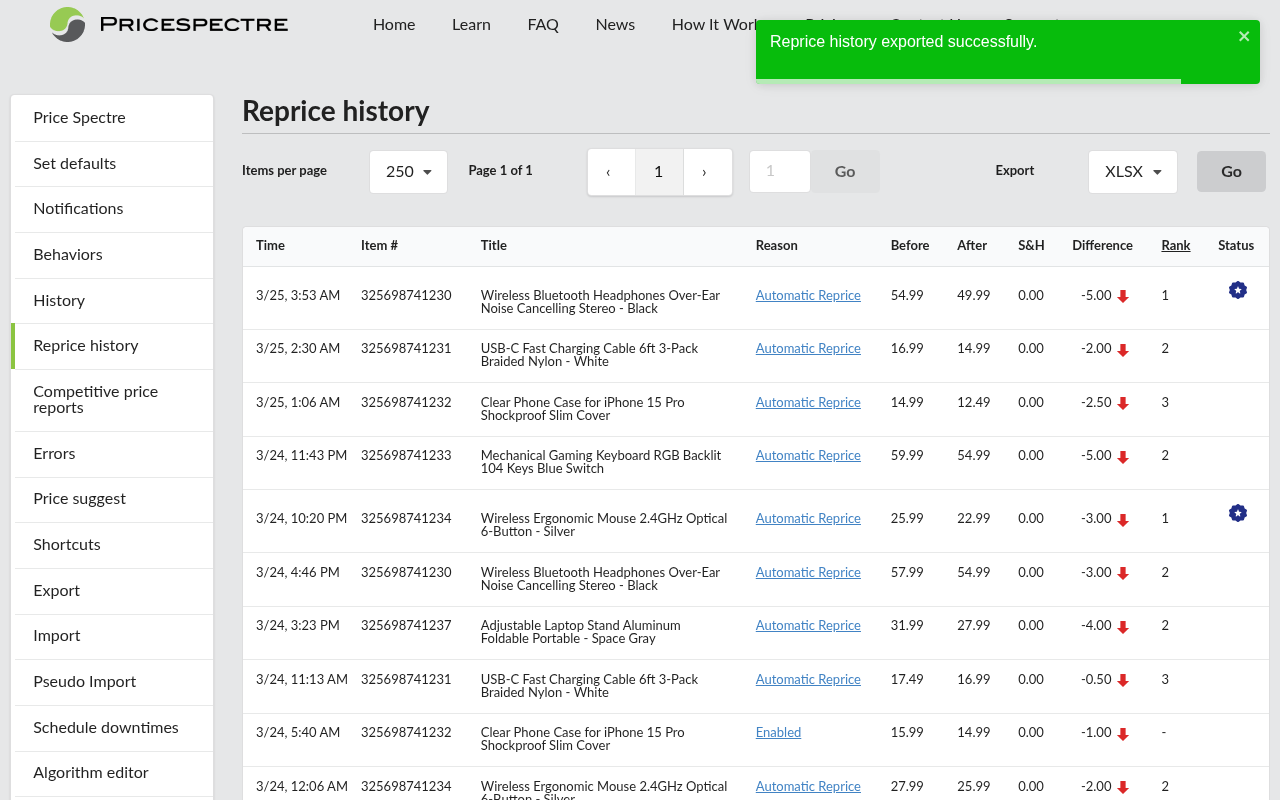Click the page number input field
Screen dimensions: 1280x800
coord(779,171)
